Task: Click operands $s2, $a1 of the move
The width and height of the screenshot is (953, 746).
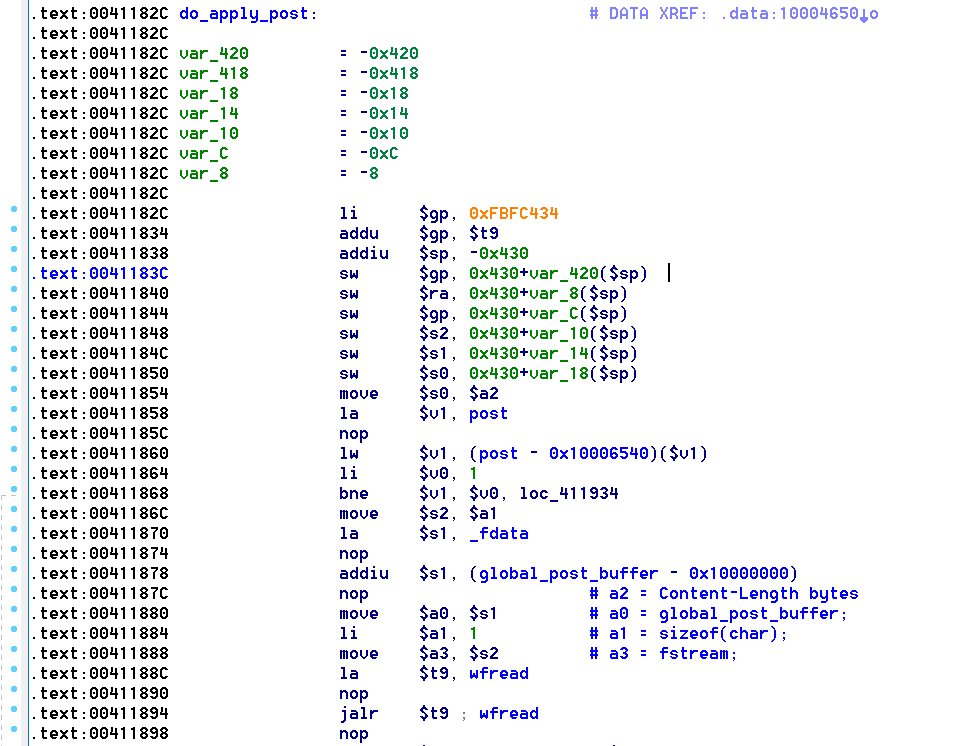Action: [x=459, y=514]
